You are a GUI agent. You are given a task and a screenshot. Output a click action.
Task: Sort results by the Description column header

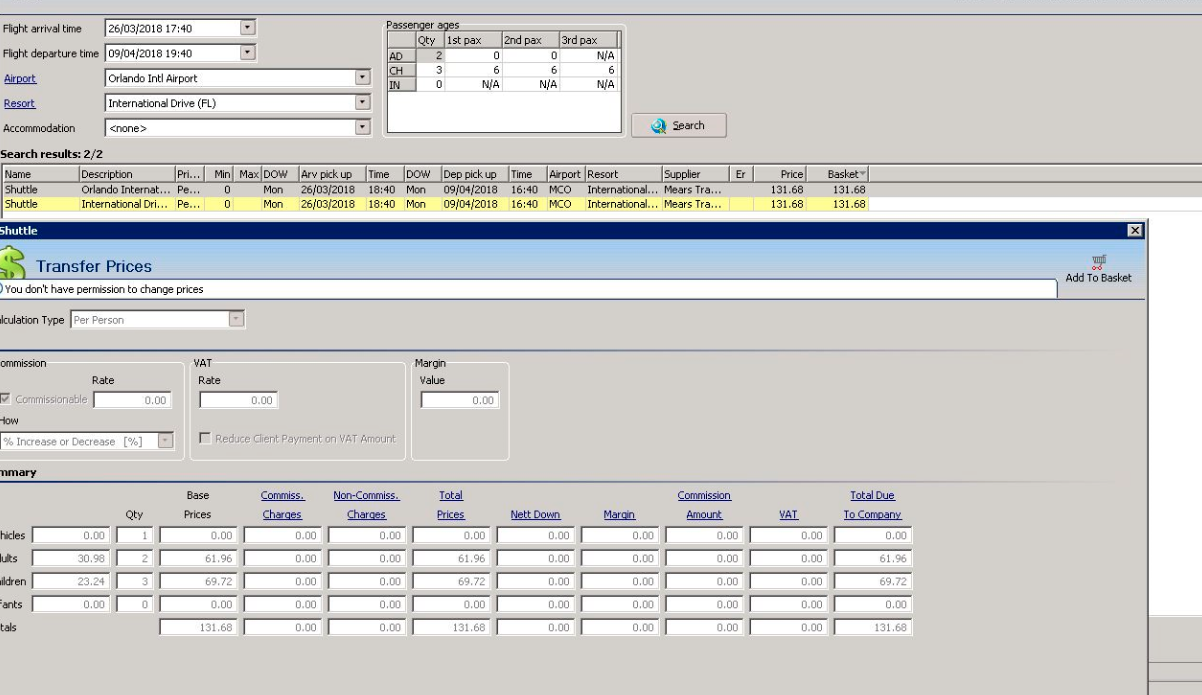click(125, 174)
